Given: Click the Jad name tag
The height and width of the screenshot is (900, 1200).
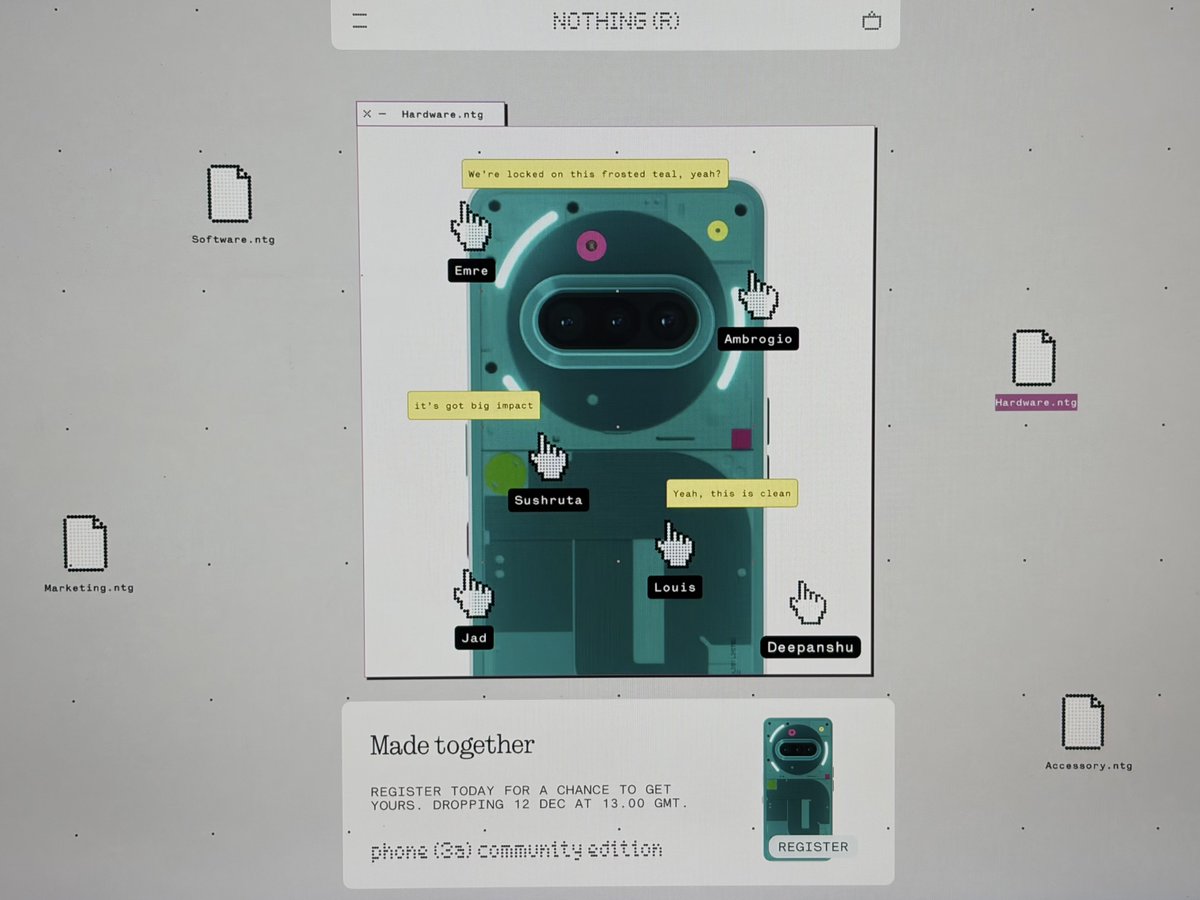Looking at the screenshot, I should click(x=474, y=638).
